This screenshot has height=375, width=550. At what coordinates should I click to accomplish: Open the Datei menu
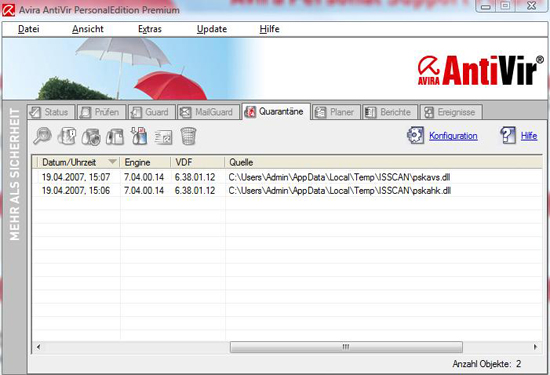28,29
